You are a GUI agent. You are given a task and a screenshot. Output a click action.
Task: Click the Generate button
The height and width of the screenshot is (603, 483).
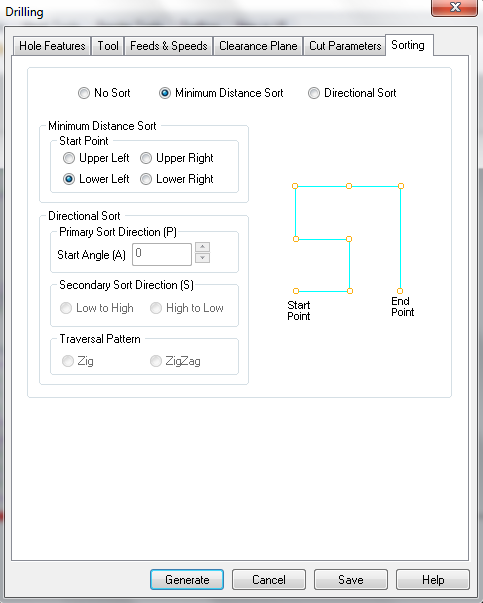tap(187, 580)
